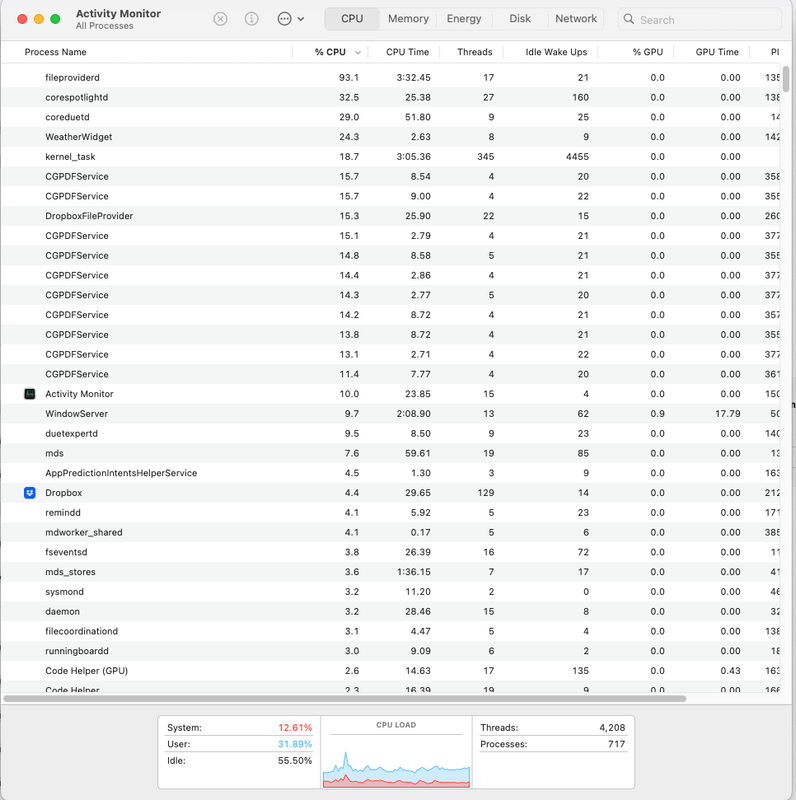Click the stop process (X) toolbar icon
796x800 pixels.
click(220, 19)
